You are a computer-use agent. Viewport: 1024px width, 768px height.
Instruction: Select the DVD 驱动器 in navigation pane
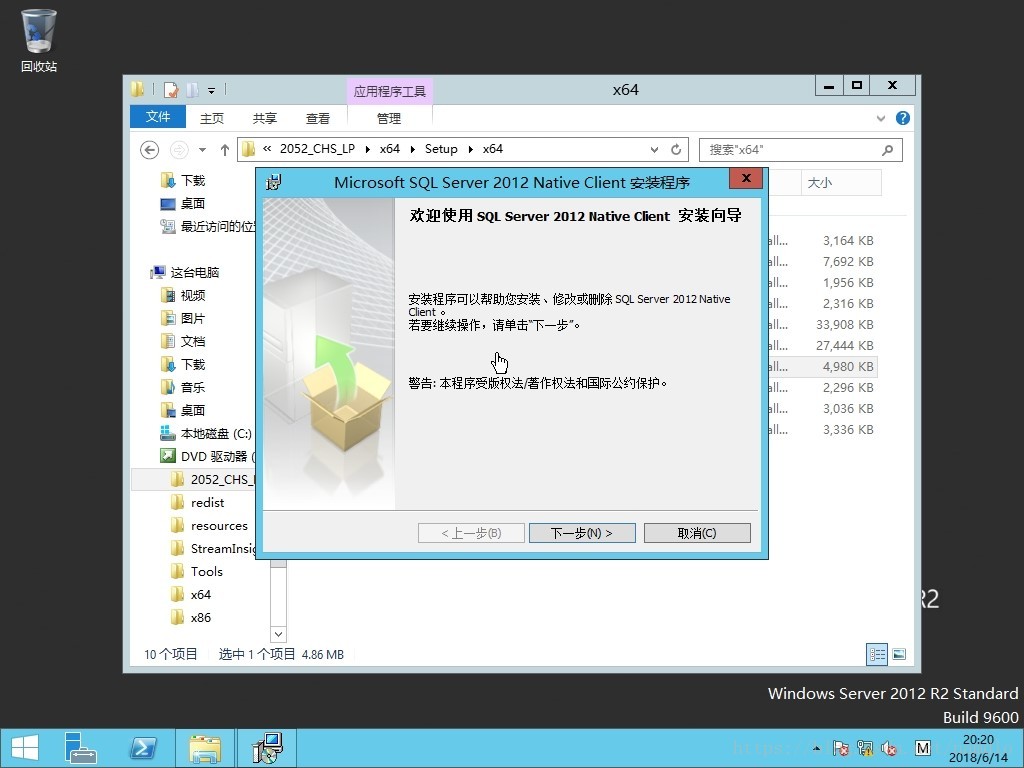point(208,456)
